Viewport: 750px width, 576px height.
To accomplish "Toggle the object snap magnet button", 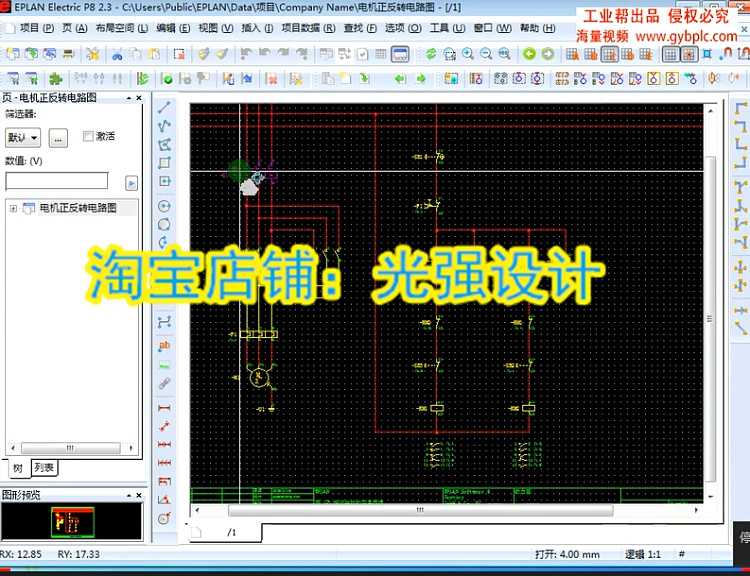I will pos(726,54).
